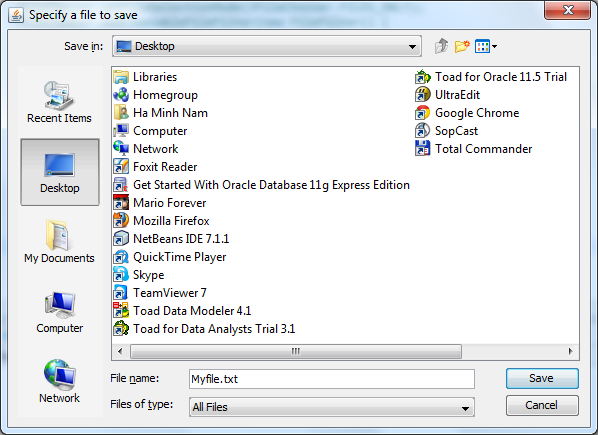Select the Toad for Data Analysts Trial icon
Image resolution: width=598 pixels, height=435 pixels.
pyautogui.click(x=121, y=329)
